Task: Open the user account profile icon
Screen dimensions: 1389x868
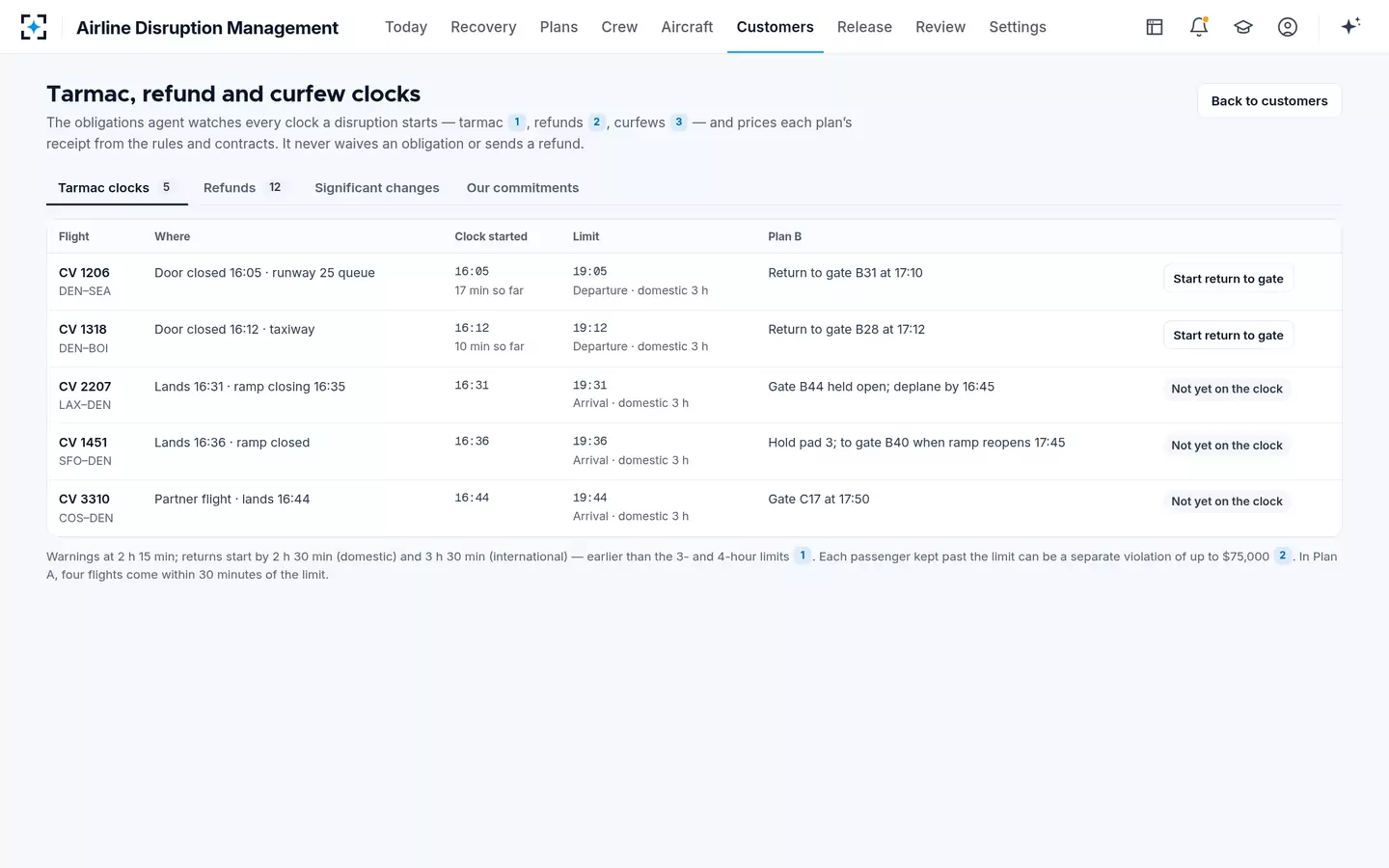Action: pyautogui.click(x=1288, y=27)
